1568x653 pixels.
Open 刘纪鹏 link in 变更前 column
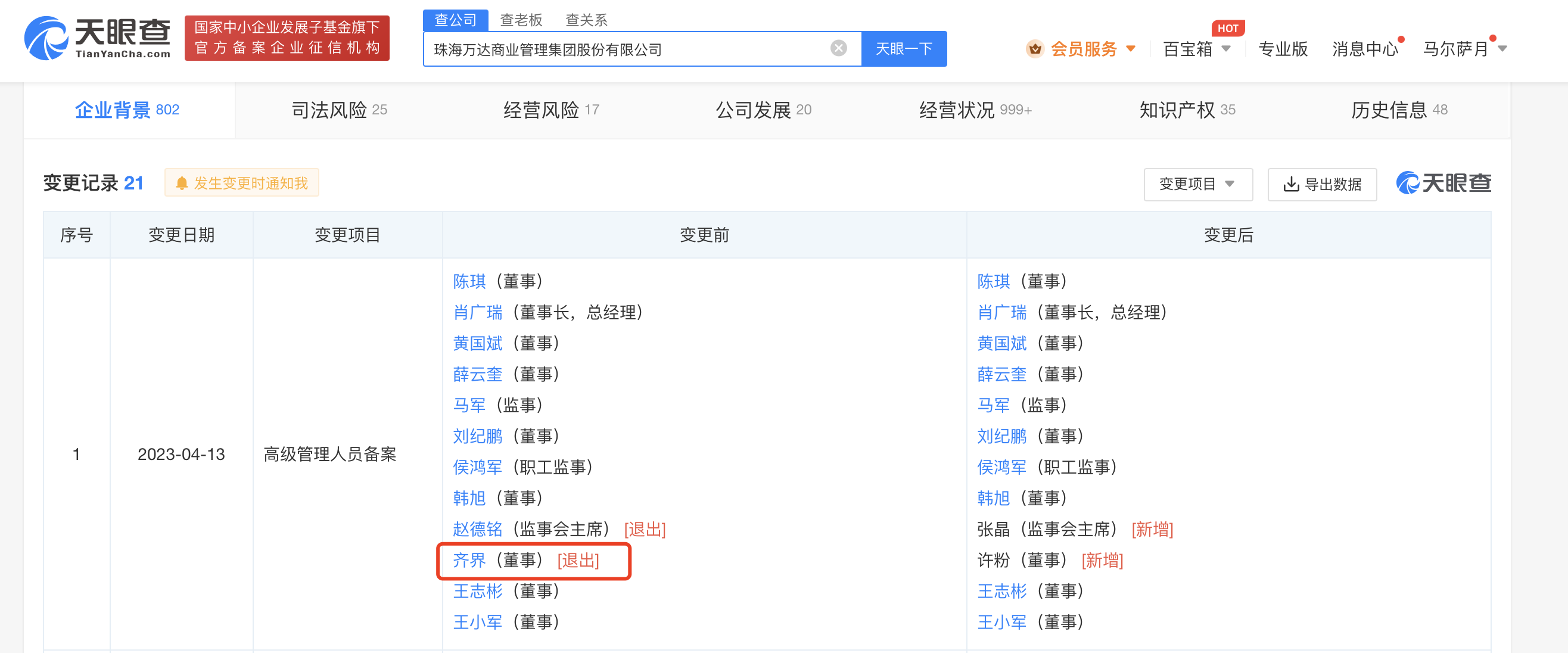click(477, 436)
